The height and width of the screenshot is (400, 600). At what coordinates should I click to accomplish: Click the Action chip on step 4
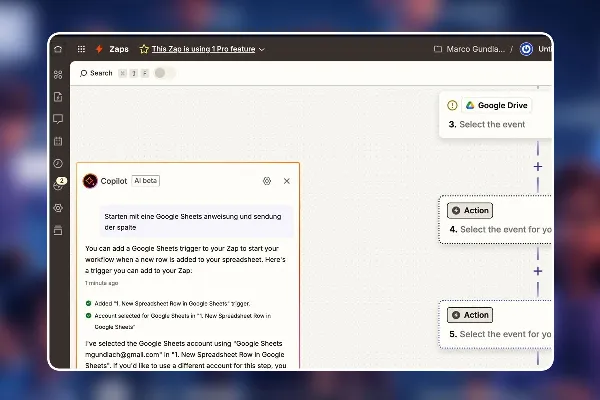pyautogui.click(x=470, y=211)
